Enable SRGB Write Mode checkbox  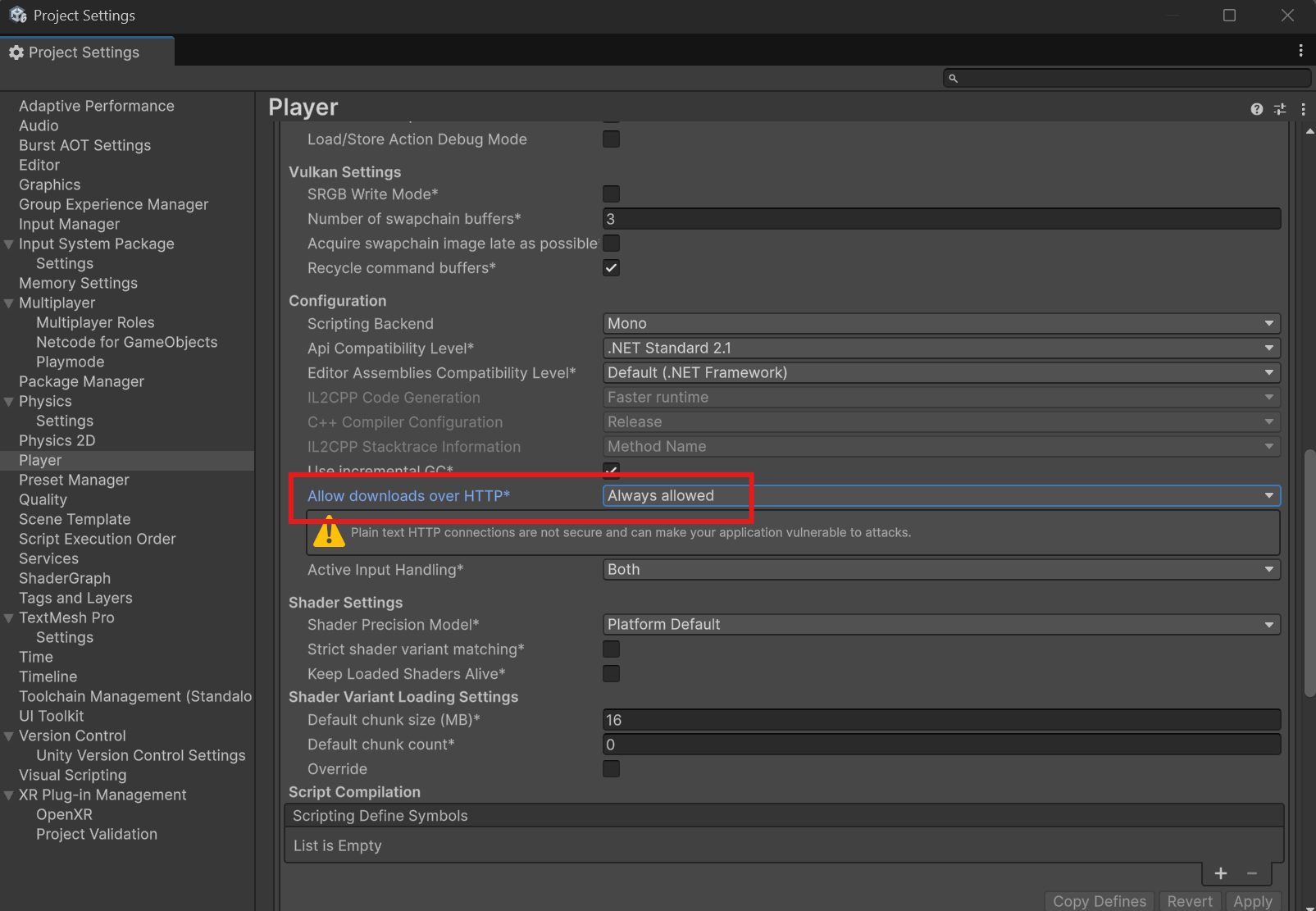[x=611, y=194]
